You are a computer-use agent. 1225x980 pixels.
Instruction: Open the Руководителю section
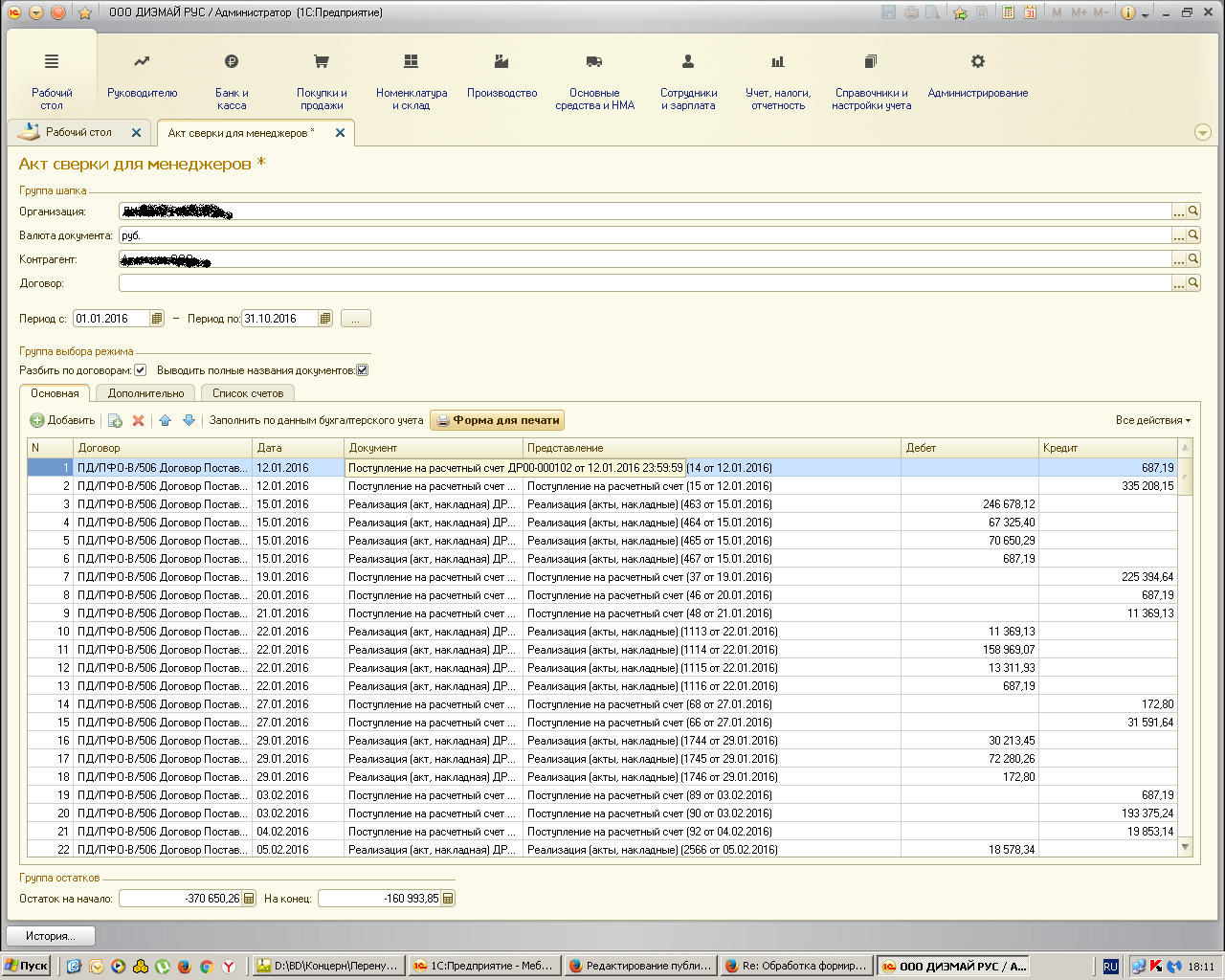point(142,77)
